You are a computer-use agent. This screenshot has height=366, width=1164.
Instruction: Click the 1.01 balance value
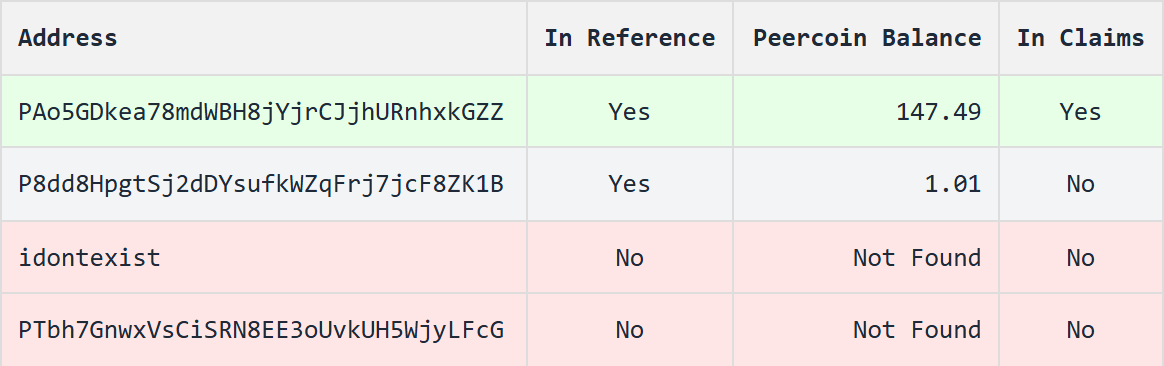(x=952, y=184)
